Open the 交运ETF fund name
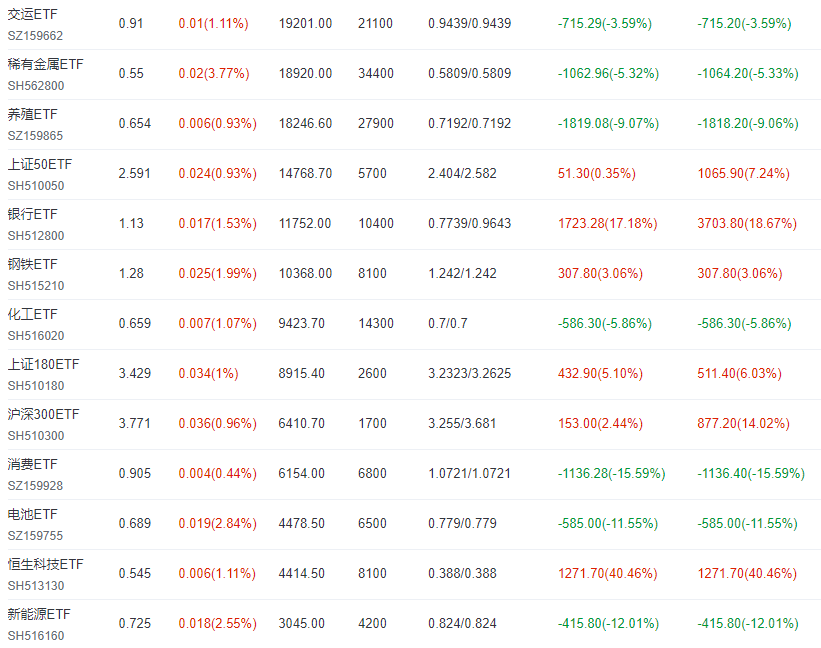Image resolution: width=821 pixels, height=648 pixels. (x=32, y=14)
